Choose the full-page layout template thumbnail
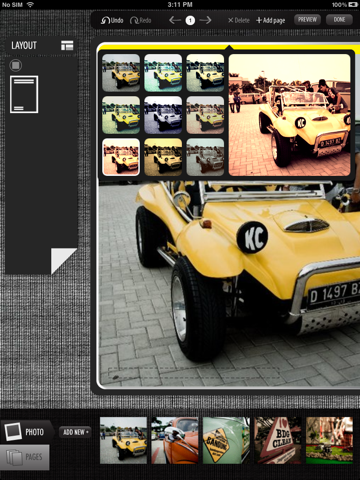The width and height of the screenshot is (360, 480). (x=24, y=94)
